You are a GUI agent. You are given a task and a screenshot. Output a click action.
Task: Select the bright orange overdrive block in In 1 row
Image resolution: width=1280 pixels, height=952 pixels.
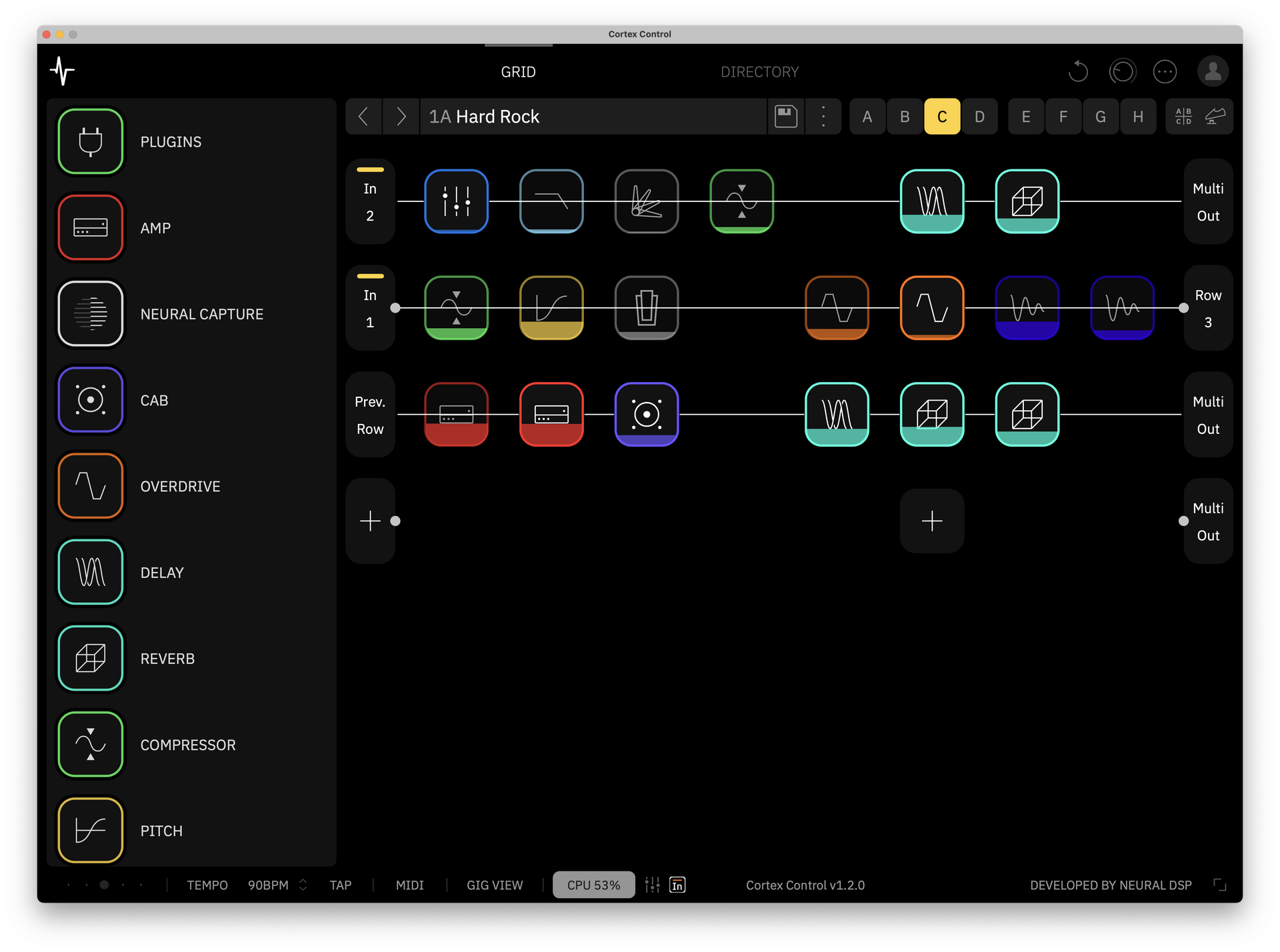(932, 308)
